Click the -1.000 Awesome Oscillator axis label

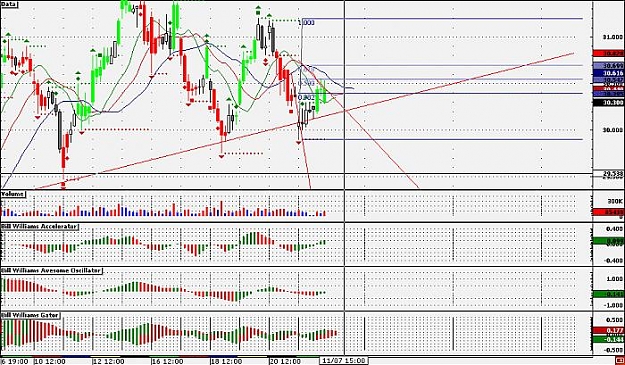614,305
